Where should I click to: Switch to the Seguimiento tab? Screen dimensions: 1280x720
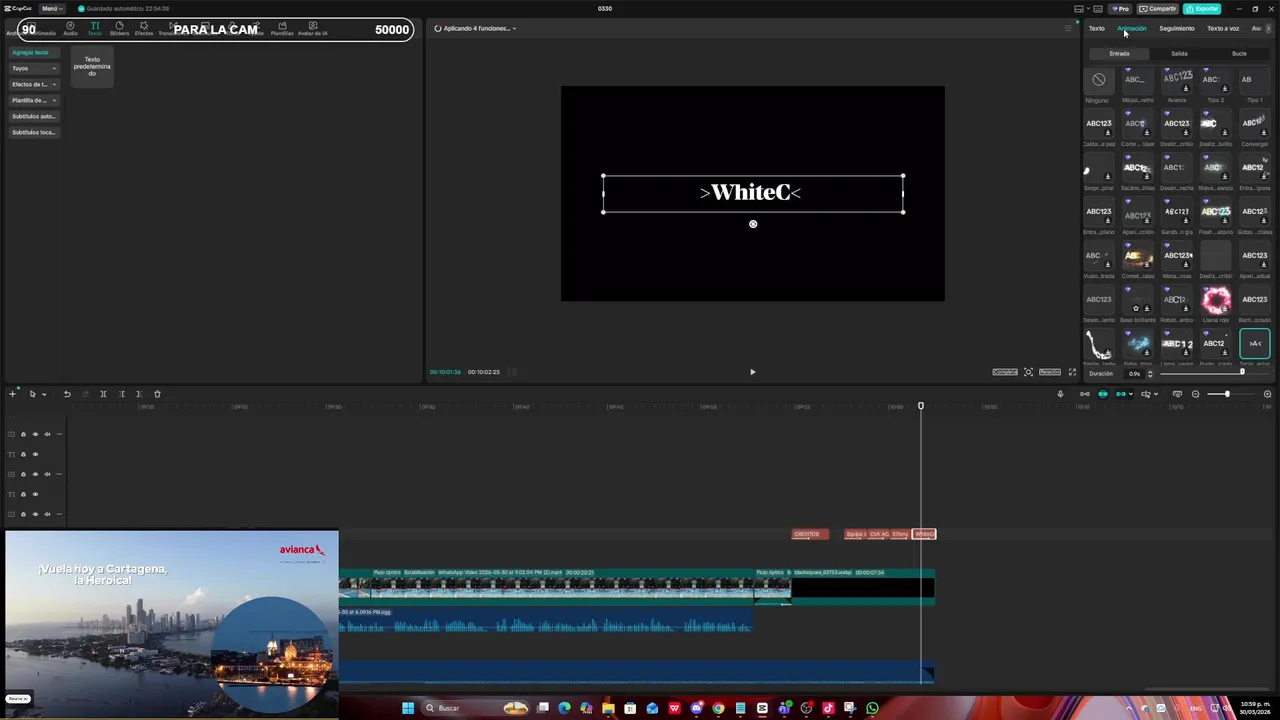(1177, 28)
